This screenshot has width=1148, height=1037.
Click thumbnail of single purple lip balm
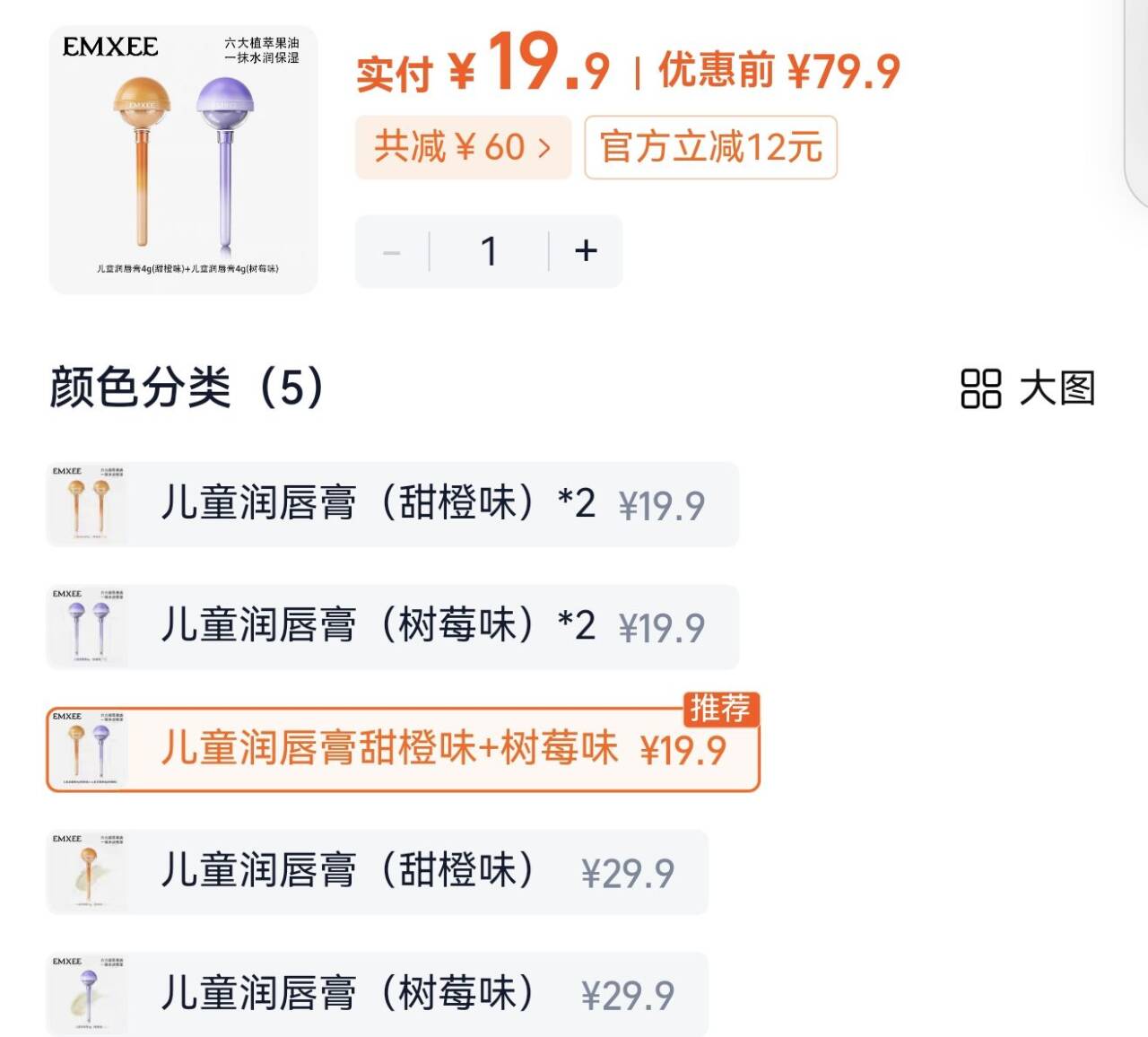click(x=88, y=995)
